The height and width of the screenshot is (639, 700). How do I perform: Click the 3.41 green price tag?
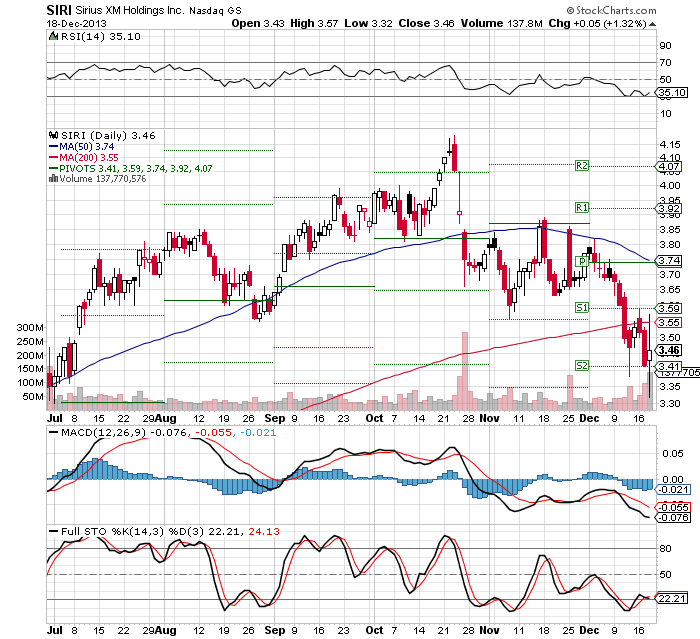pos(669,366)
